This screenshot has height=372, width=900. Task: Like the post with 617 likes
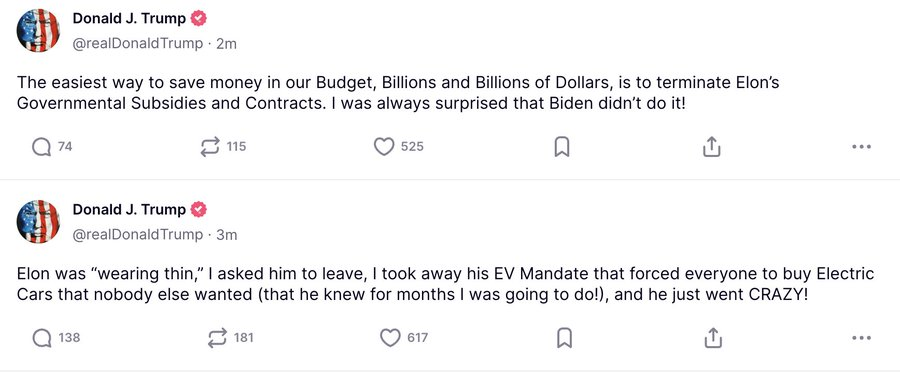404,338
